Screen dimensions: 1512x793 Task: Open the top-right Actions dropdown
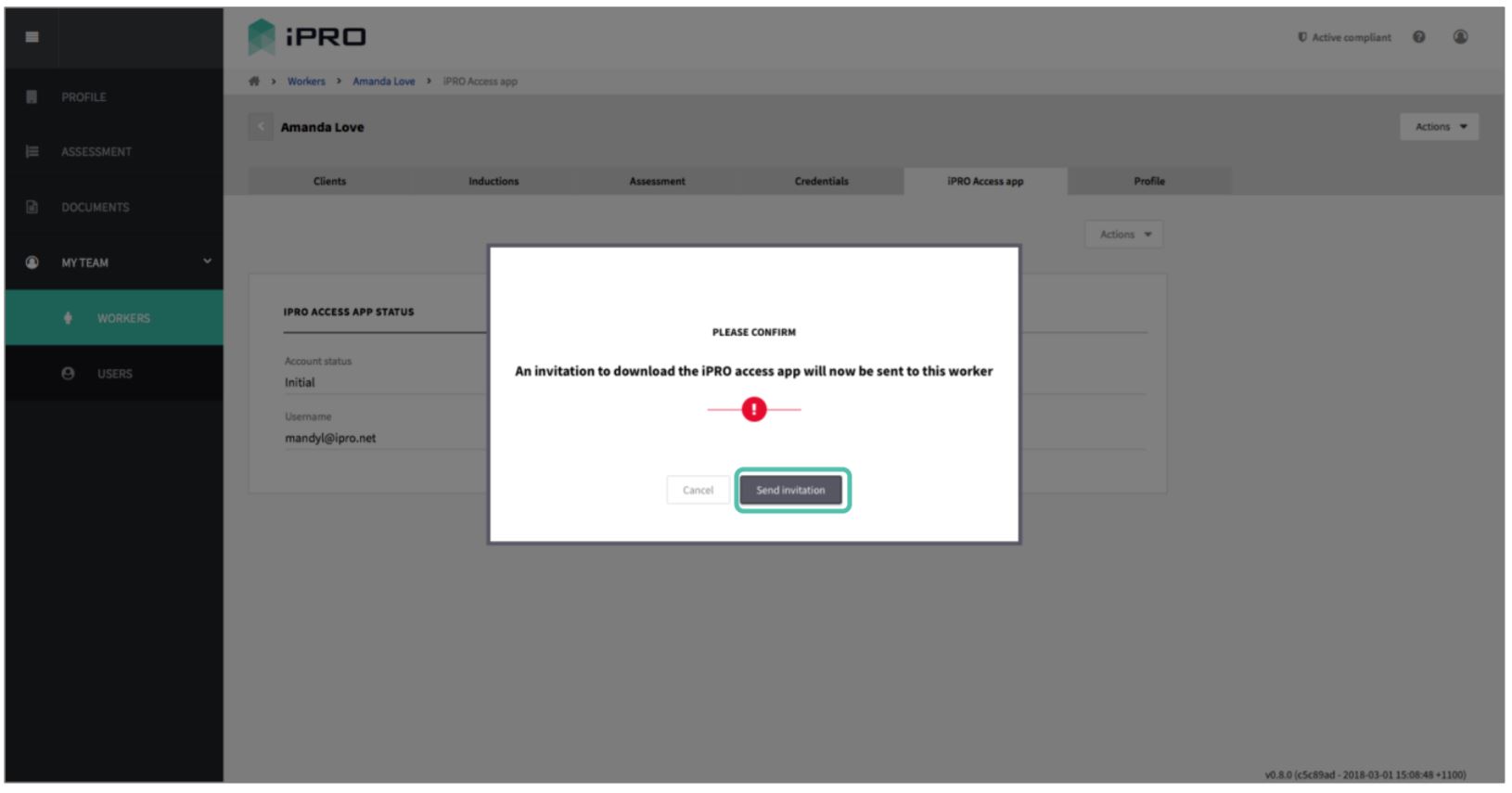1440,127
